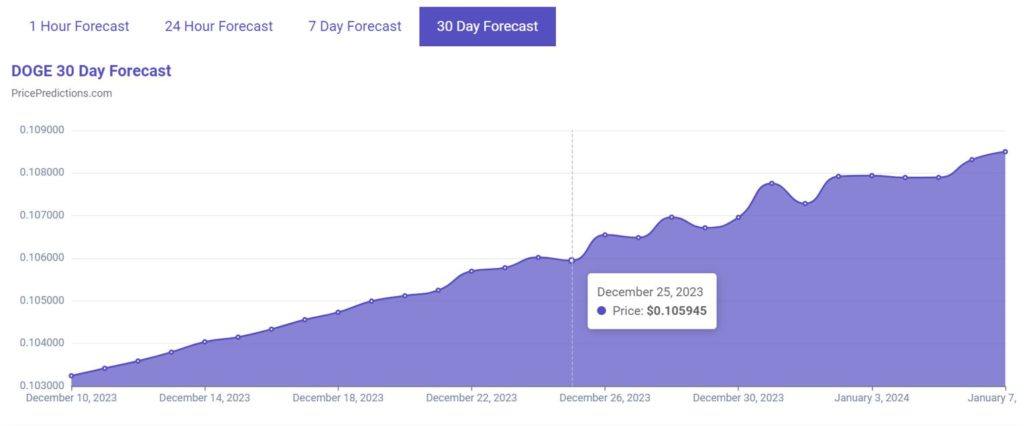Switch to the 1 Hour Forecast tab

coord(79,27)
